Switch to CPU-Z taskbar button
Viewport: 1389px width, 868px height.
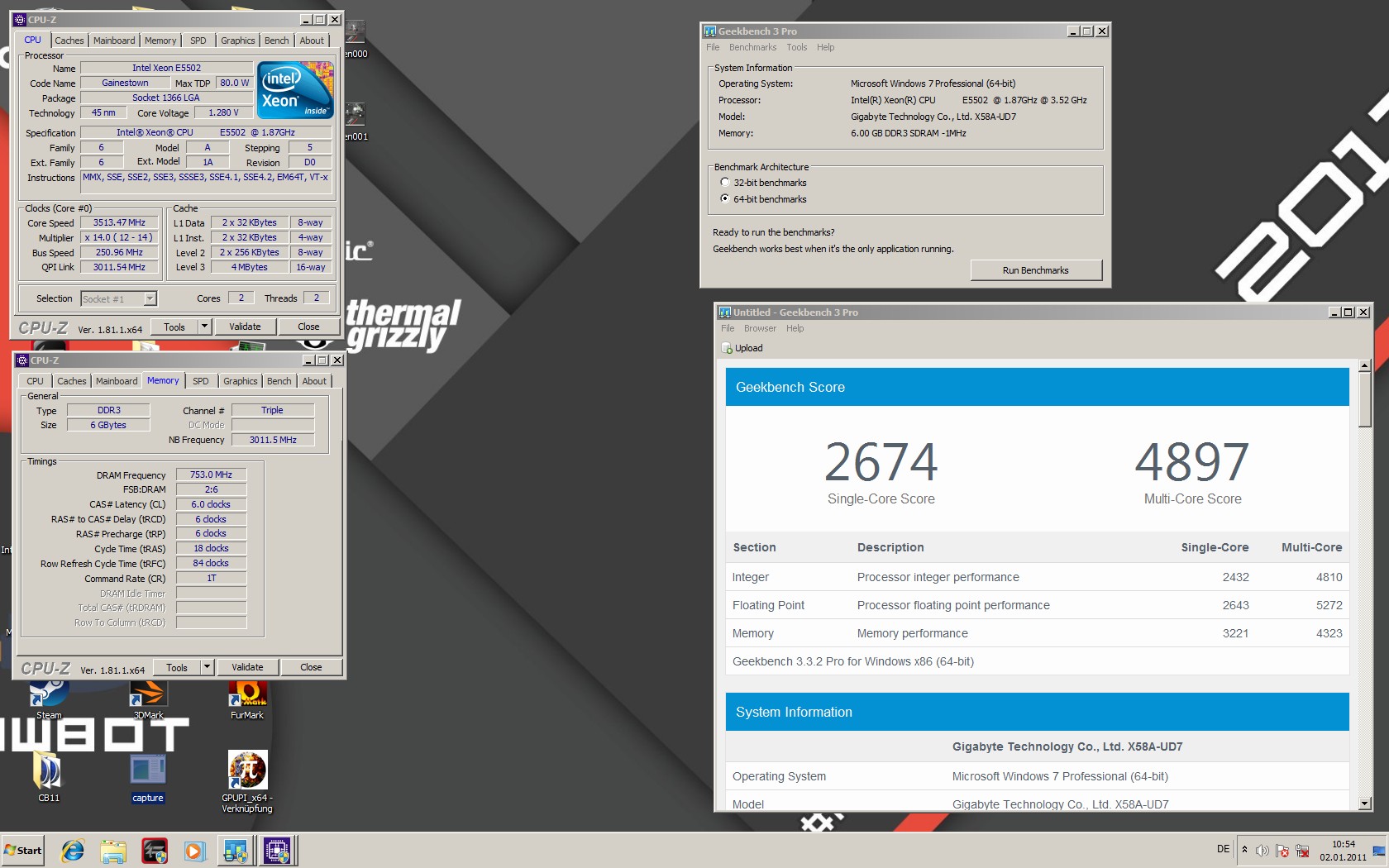coord(277,851)
